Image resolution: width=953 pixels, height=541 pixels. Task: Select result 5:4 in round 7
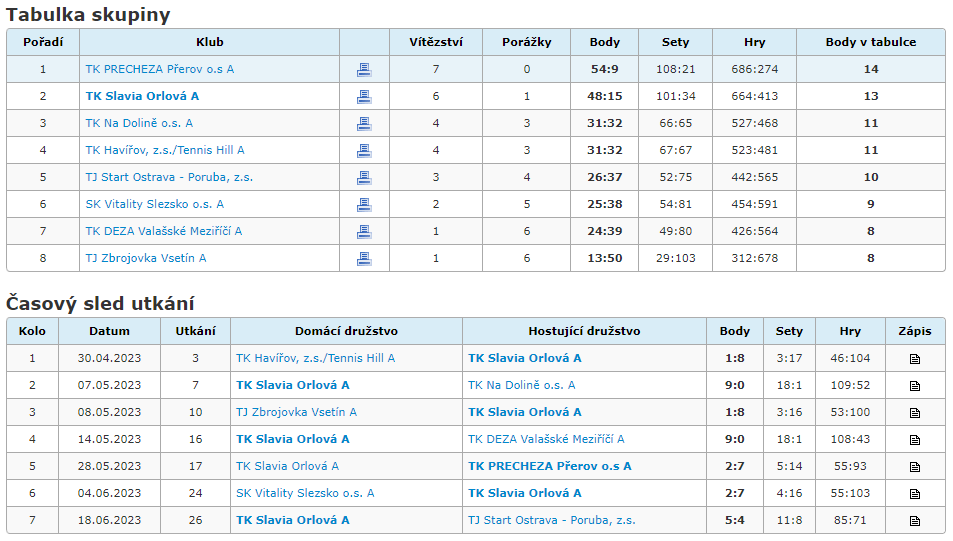tap(735, 520)
